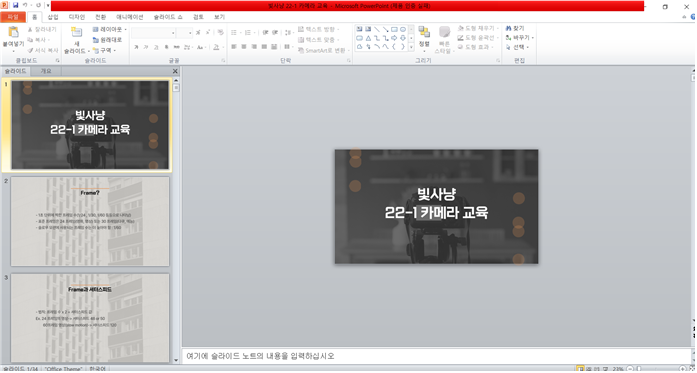The width and height of the screenshot is (697, 373).
Task: Click the Shape Fill (도형 채우기) command
Action: pos(477,28)
